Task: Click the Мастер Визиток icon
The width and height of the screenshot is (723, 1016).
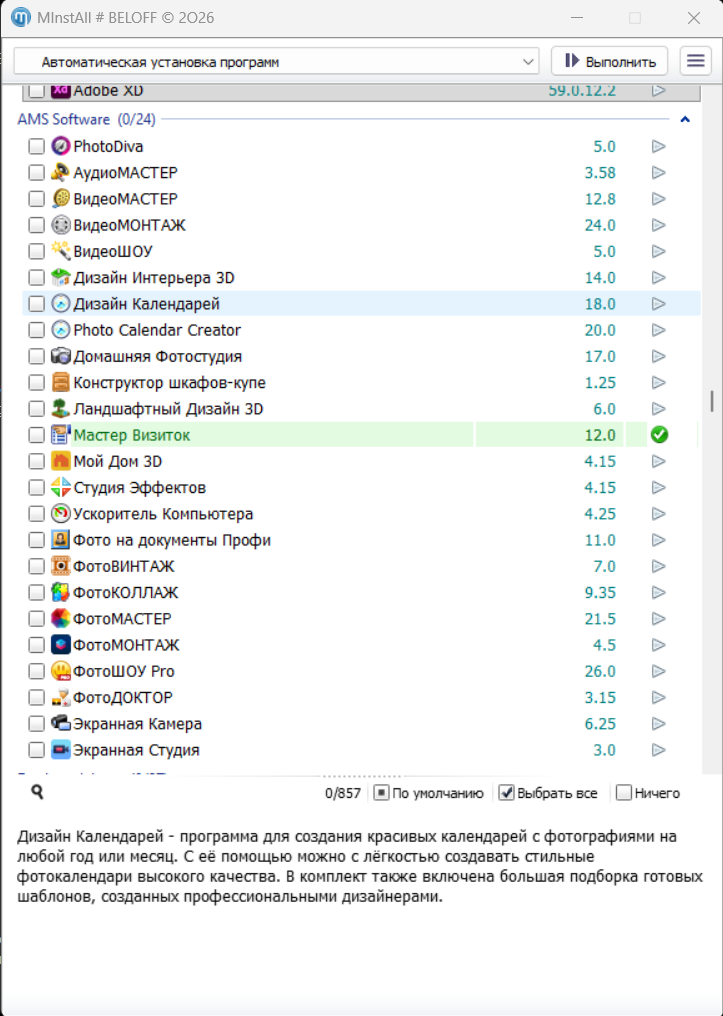Action: click(x=60, y=435)
